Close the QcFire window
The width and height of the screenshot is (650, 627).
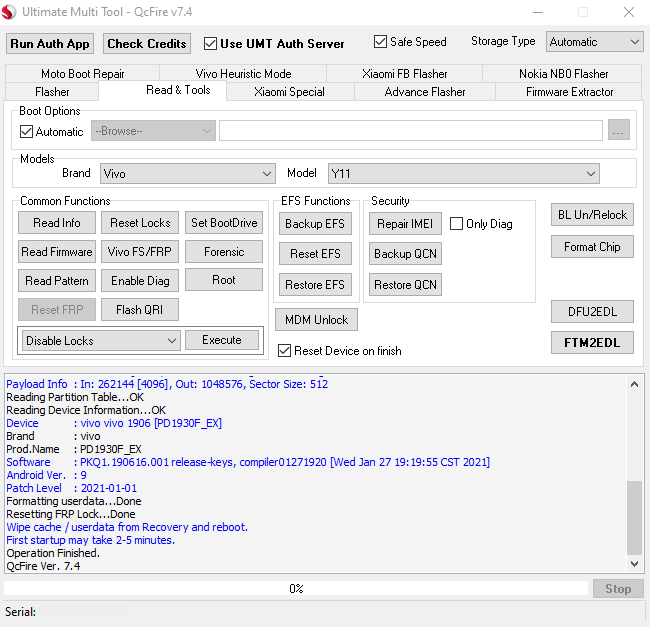click(629, 12)
